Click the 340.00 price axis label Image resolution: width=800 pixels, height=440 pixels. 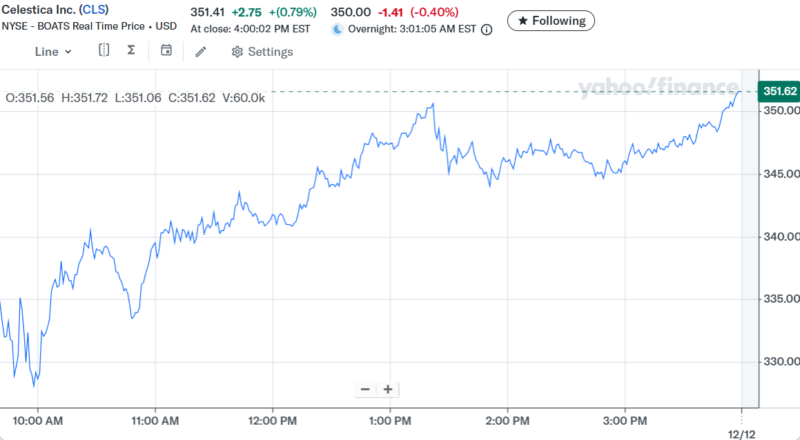[780, 237]
